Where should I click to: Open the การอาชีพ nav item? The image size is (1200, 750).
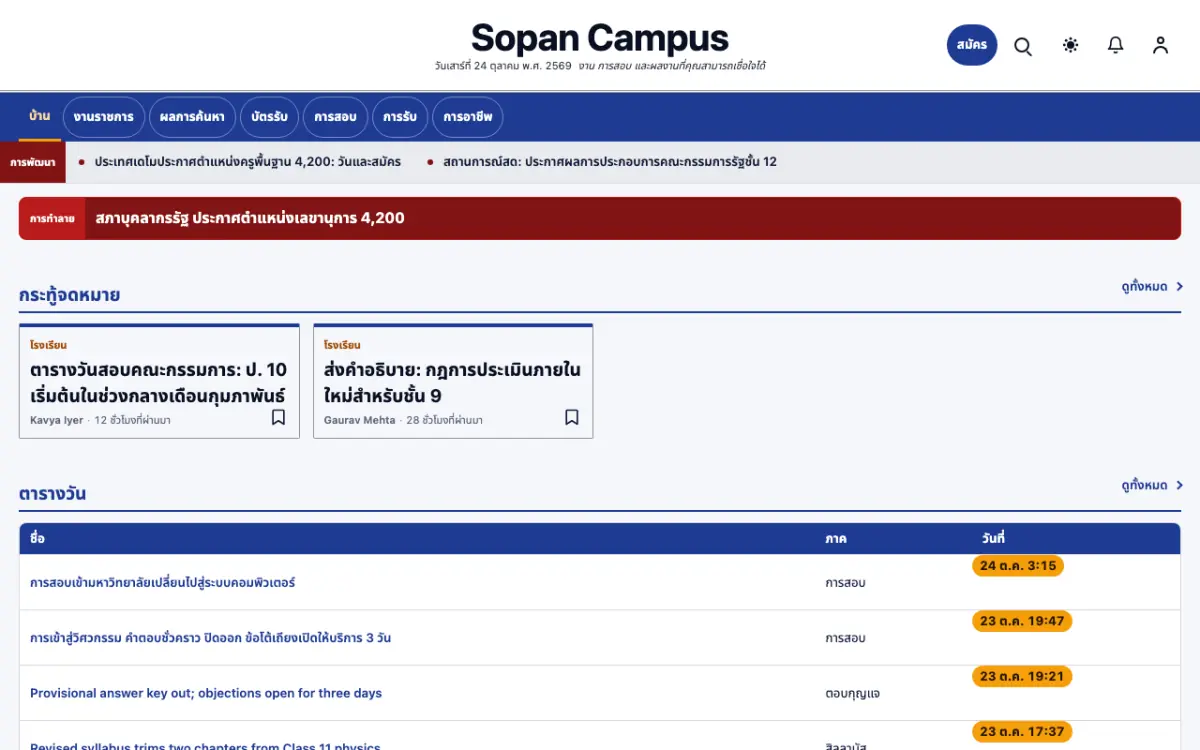(468, 117)
